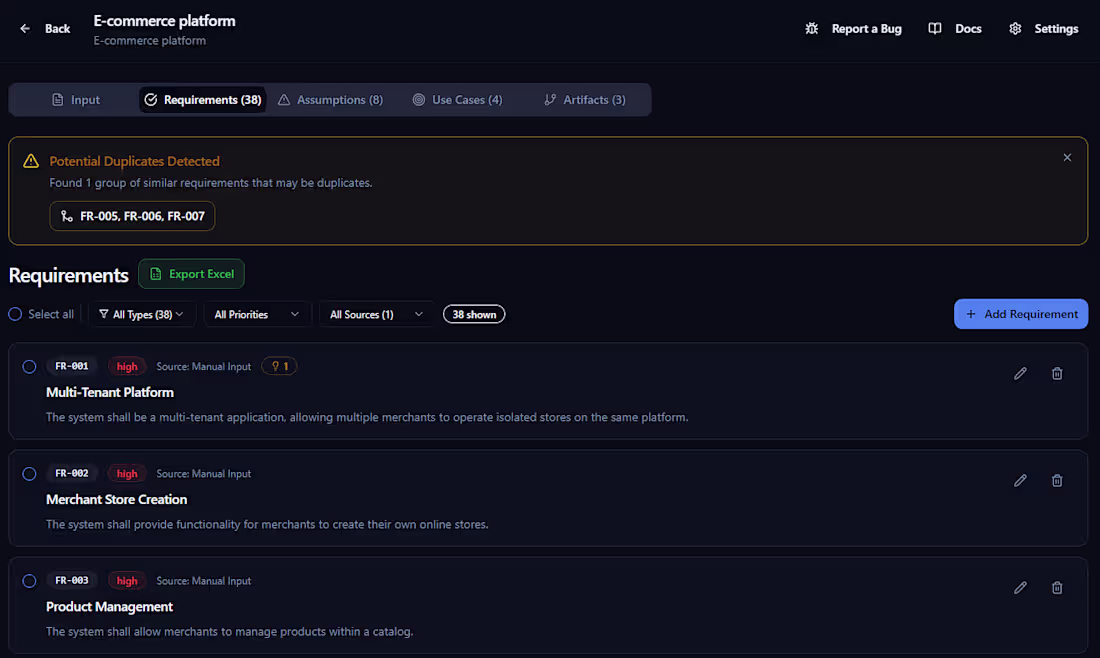Click the FR-001 ID badge
Image resolution: width=1100 pixels, height=658 pixels.
tap(72, 366)
